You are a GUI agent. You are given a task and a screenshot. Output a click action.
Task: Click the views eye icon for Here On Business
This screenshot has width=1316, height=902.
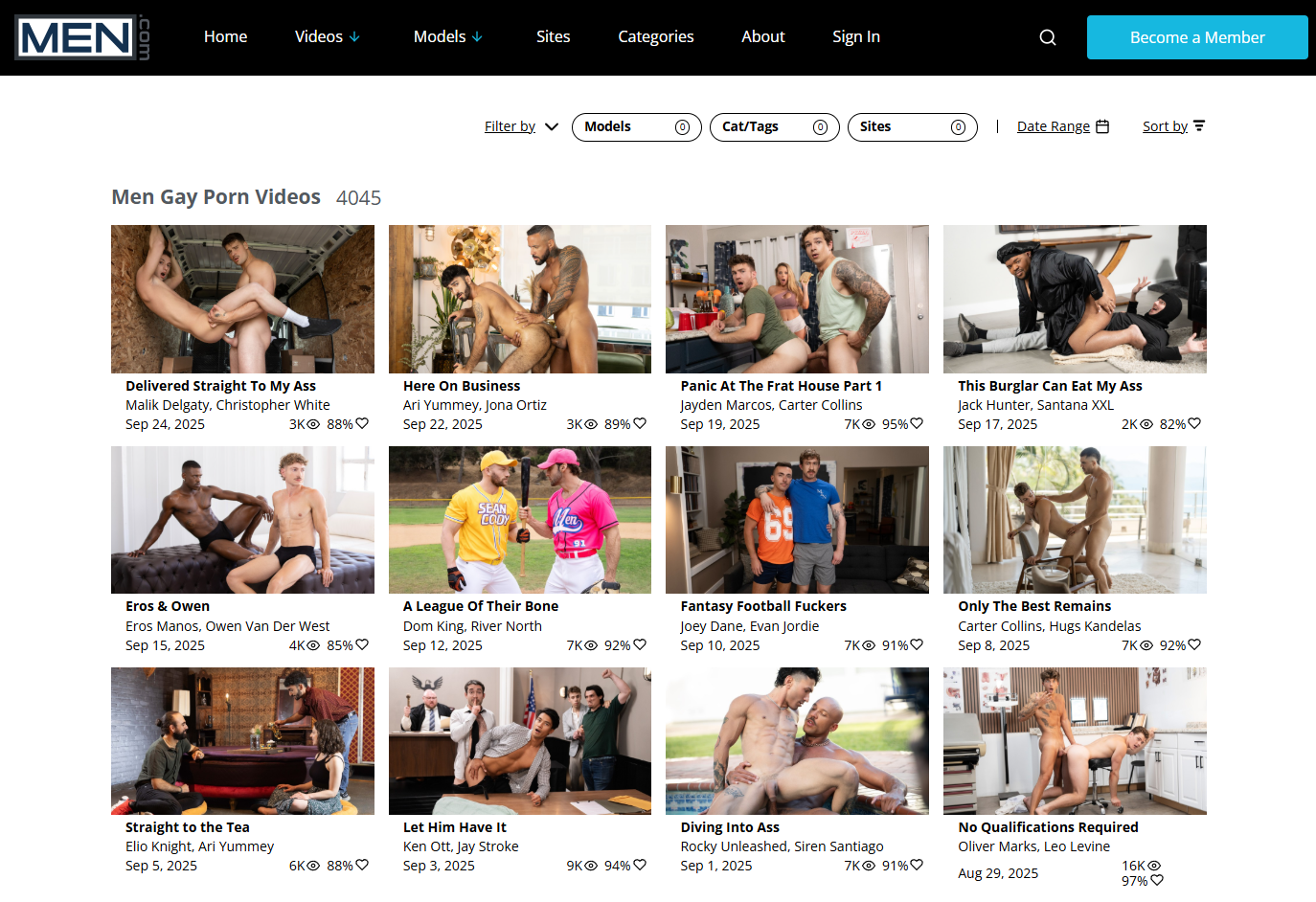click(591, 424)
